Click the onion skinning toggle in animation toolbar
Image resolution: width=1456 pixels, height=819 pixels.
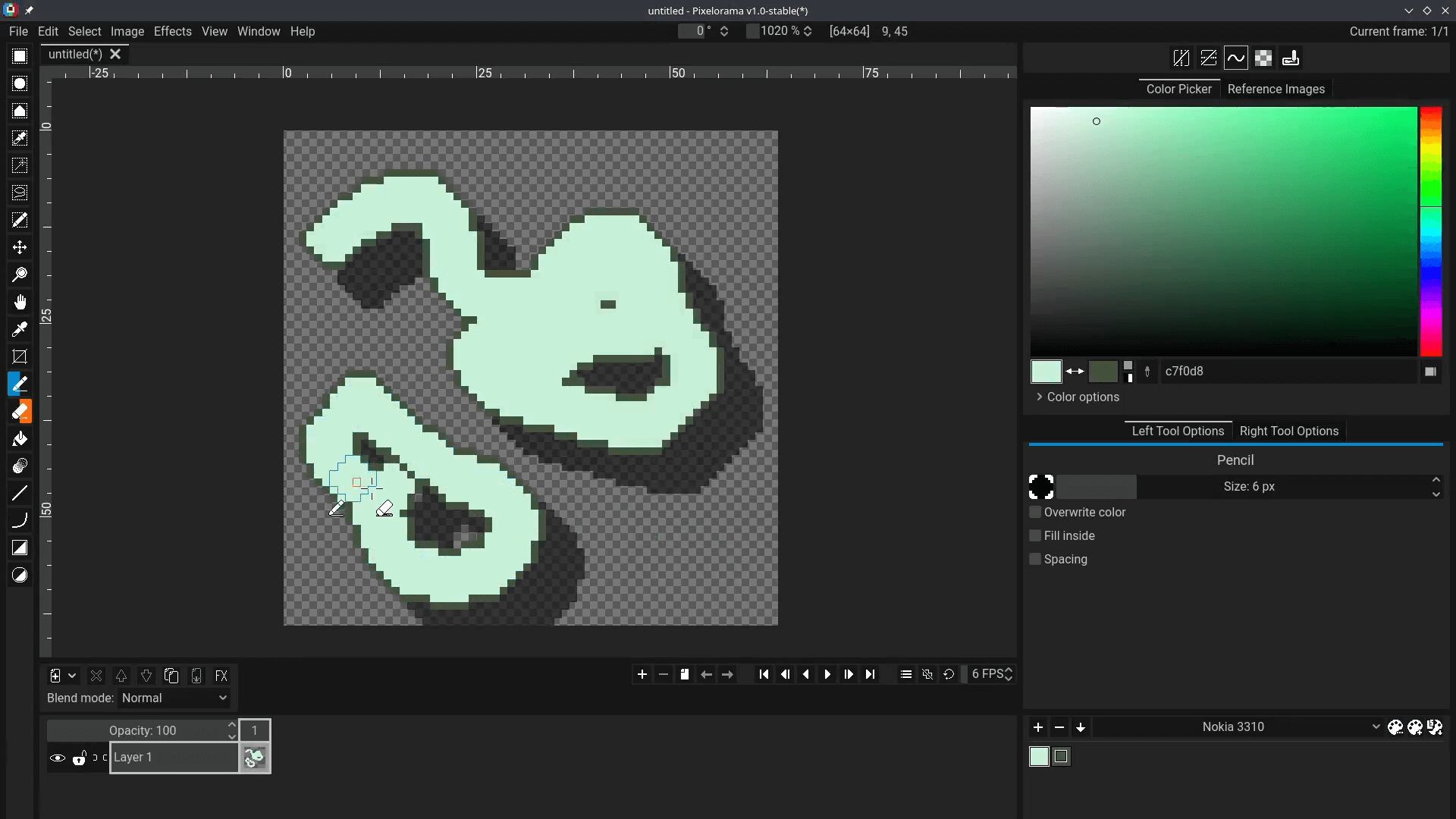[x=927, y=674]
